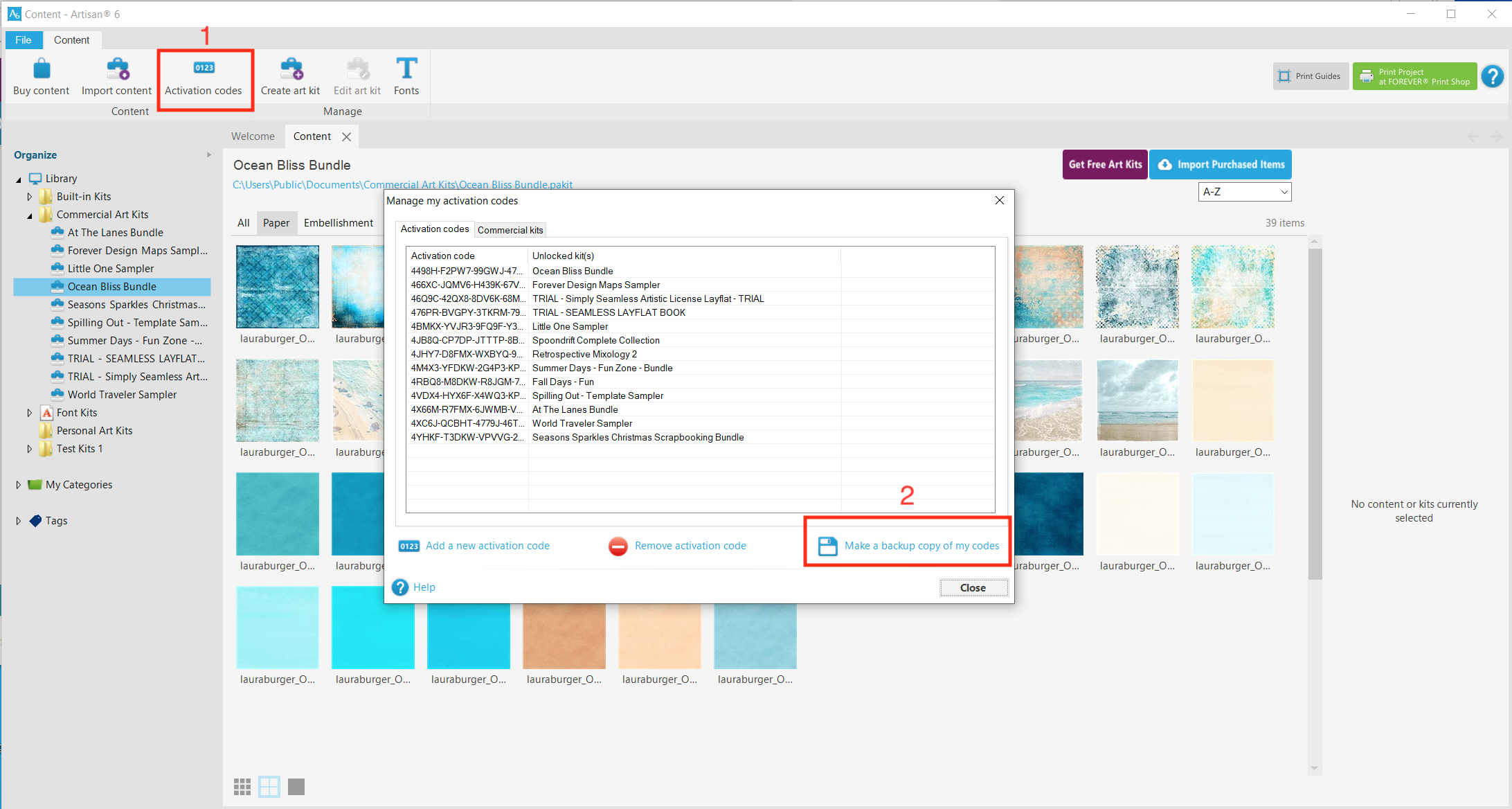
Task: Open the Ocean Bliss Bundle.pakit file path
Action: [x=402, y=184]
